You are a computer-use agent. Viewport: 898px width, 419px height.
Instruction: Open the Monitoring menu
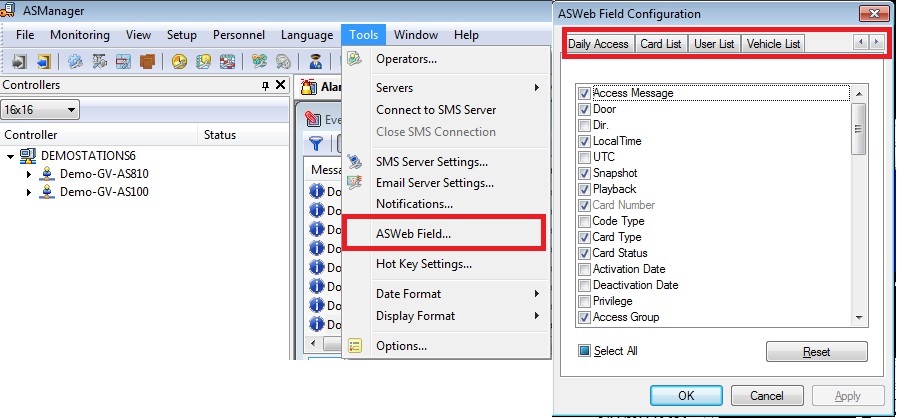point(80,35)
